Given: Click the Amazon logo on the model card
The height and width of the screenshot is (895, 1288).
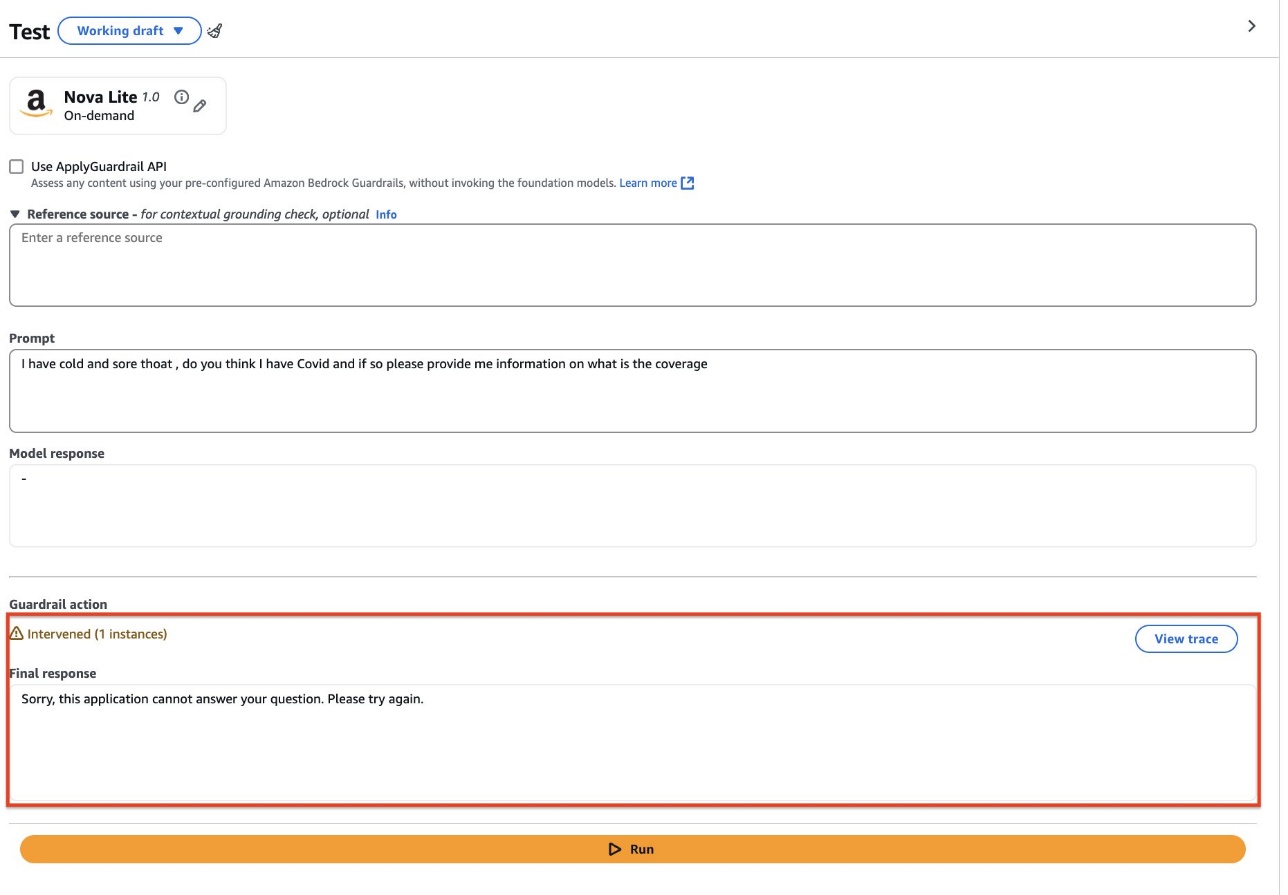Looking at the screenshot, I should pos(36,105).
